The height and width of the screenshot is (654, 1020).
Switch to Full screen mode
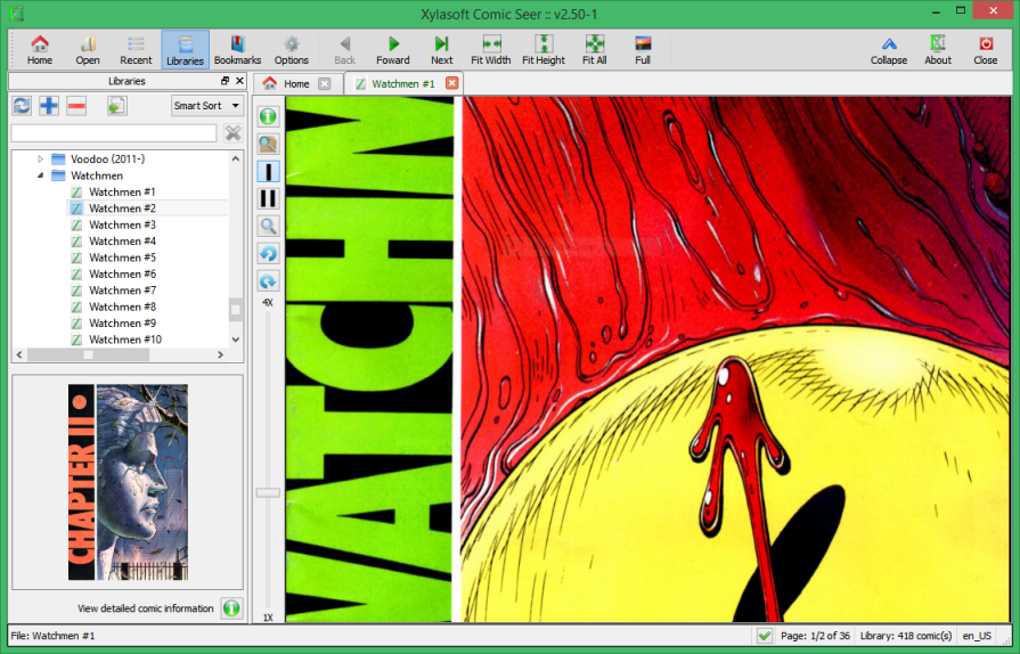pos(643,50)
